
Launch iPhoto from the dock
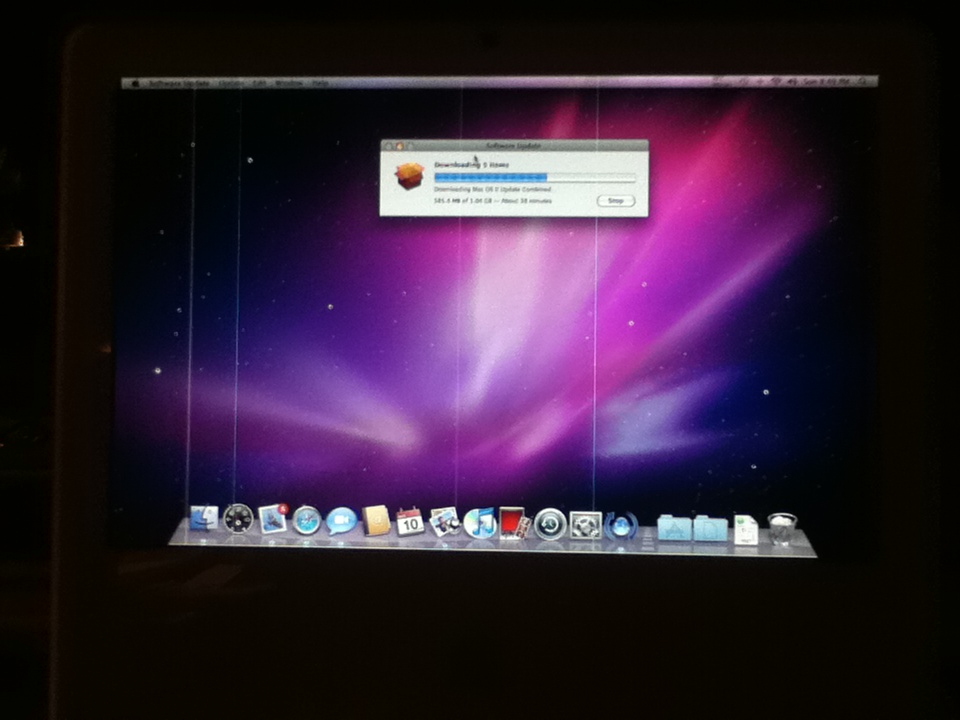coord(445,522)
